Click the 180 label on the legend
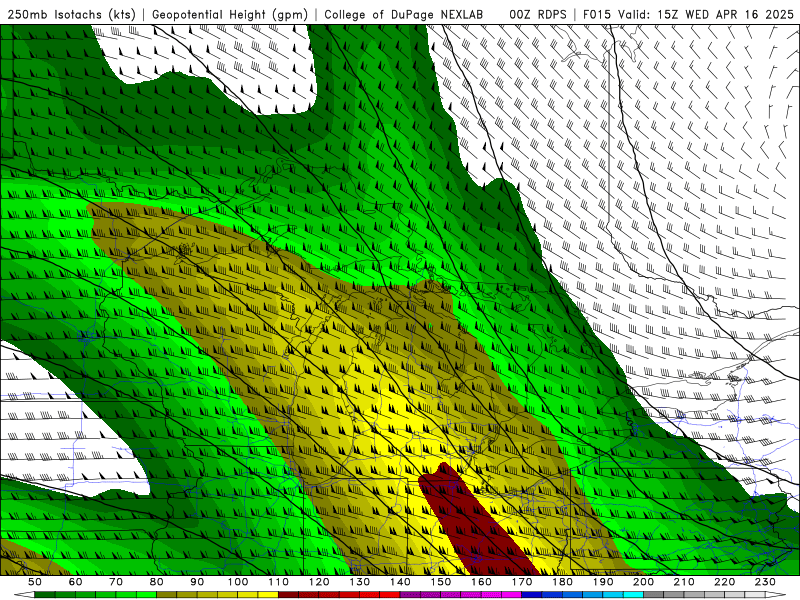Image resolution: width=800 pixels, height=600 pixels. click(562, 582)
